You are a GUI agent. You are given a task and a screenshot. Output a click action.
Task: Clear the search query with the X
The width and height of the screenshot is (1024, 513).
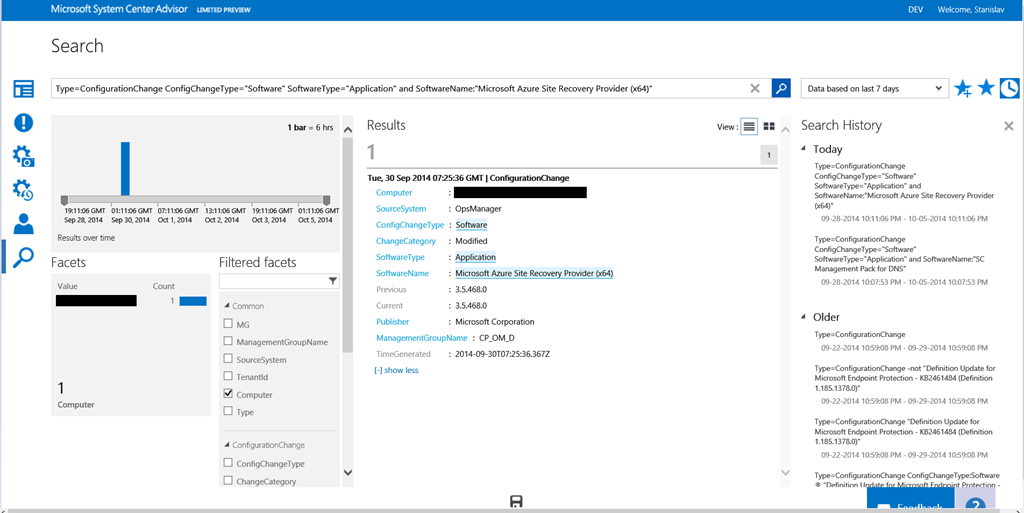(755, 88)
